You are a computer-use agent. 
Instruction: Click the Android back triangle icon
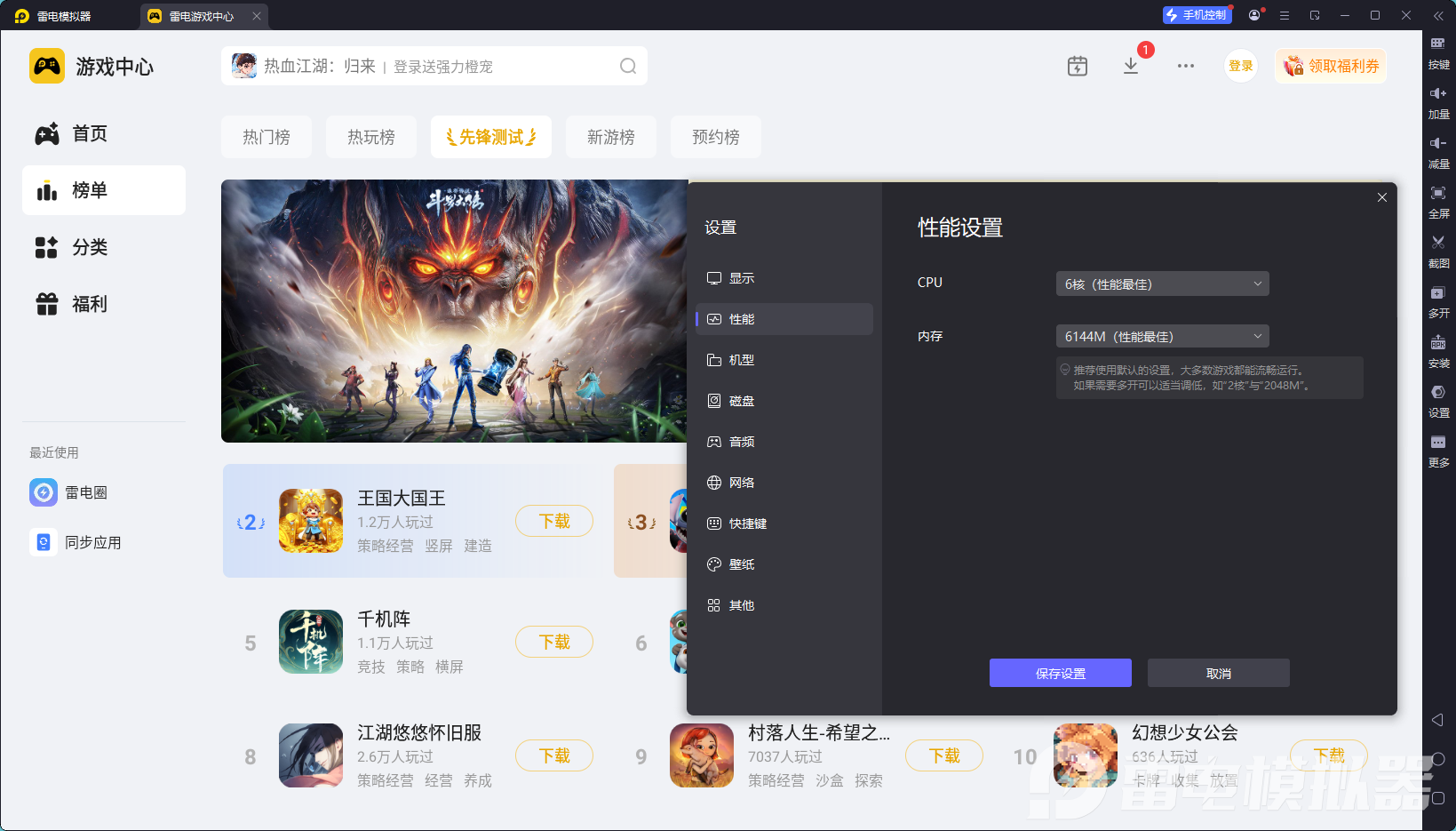[1438, 720]
